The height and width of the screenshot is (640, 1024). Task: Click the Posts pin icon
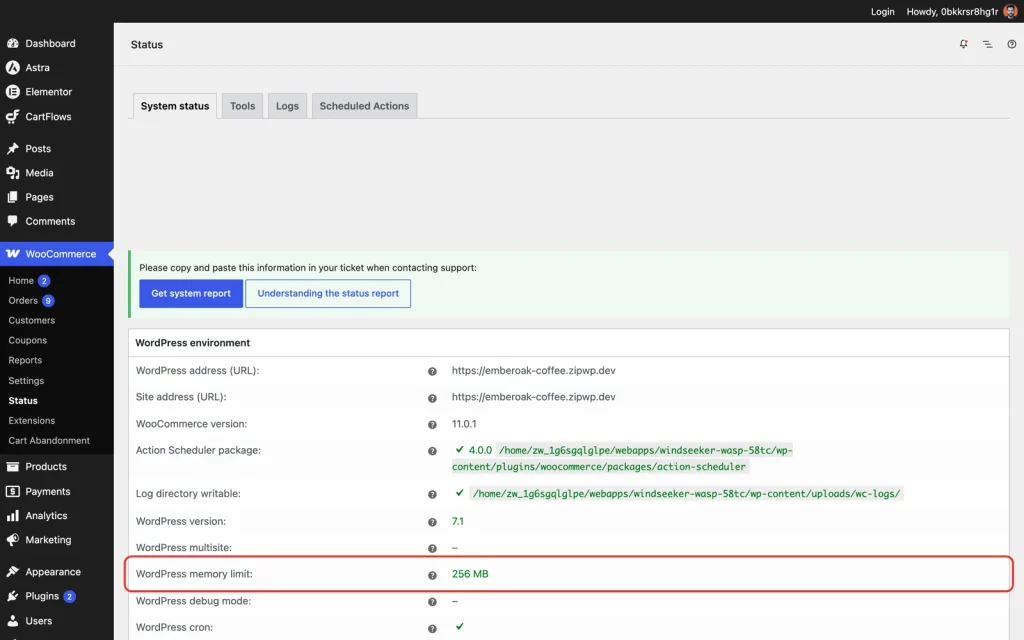(12, 149)
